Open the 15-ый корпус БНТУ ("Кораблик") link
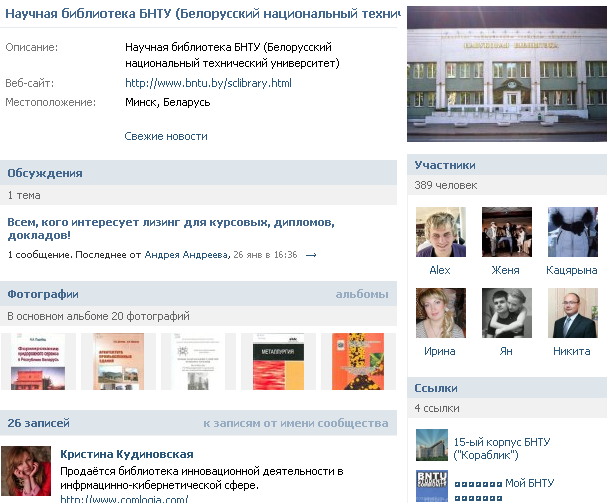Image resolution: width=610 pixels, height=503 pixels. click(x=502, y=448)
